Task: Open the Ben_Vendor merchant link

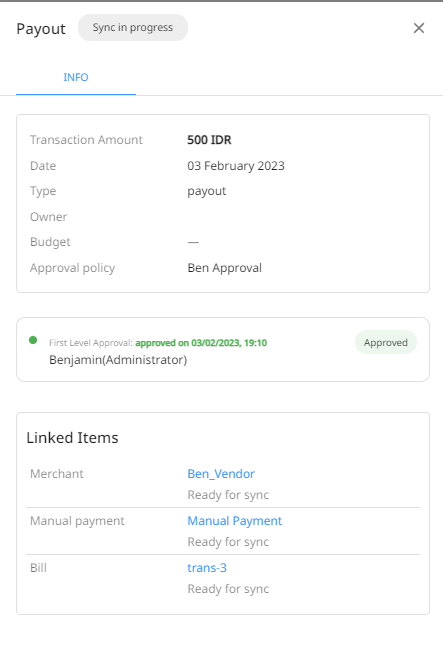Action: [221, 474]
